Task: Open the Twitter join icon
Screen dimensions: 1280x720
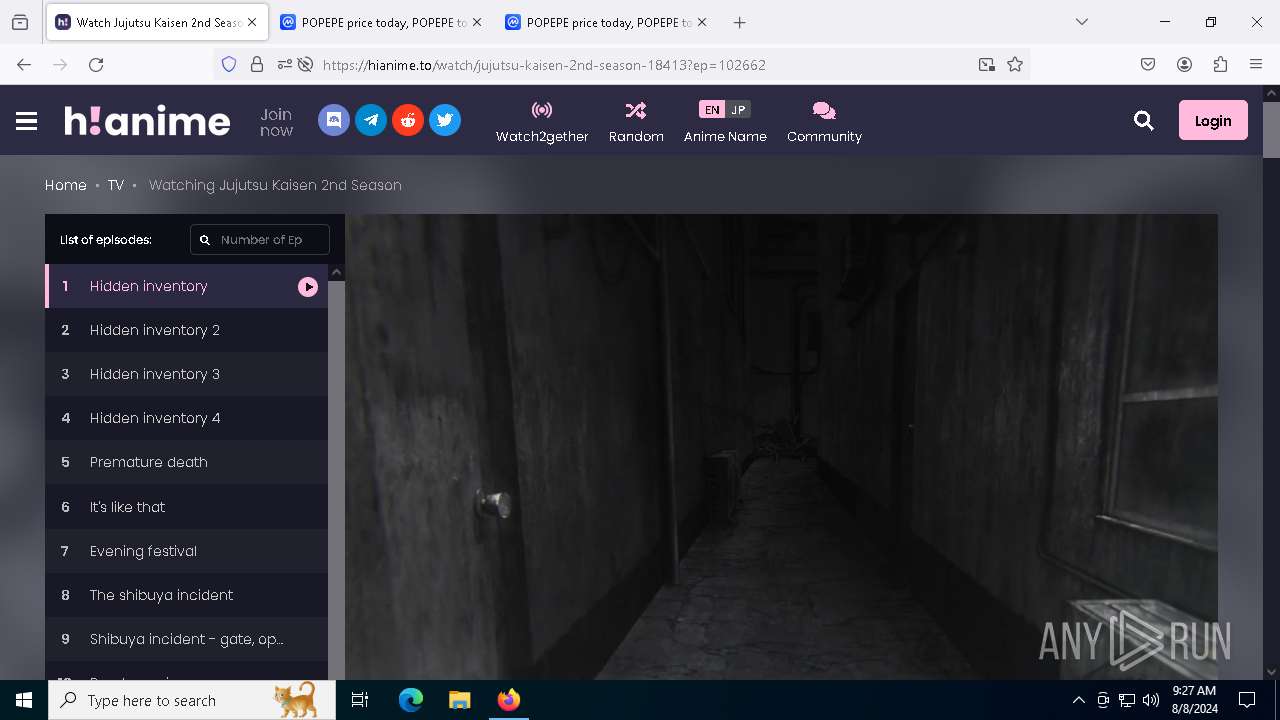Action: tap(445, 120)
